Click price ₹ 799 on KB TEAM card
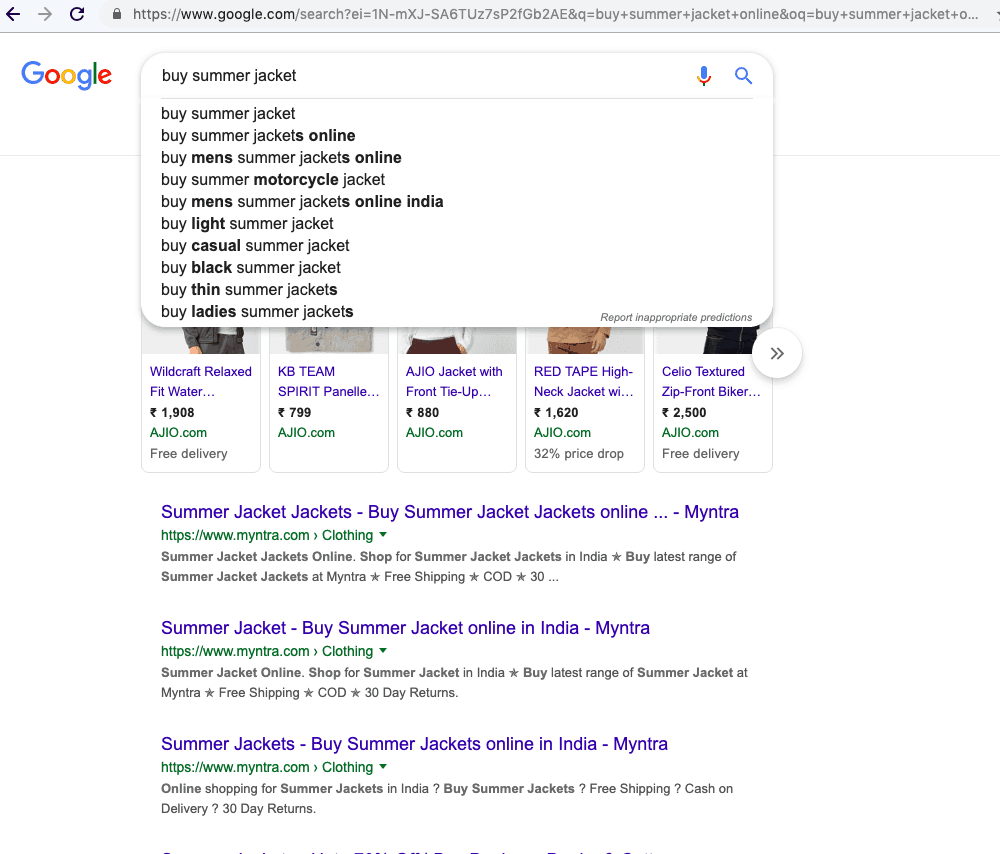 coord(295,413)
